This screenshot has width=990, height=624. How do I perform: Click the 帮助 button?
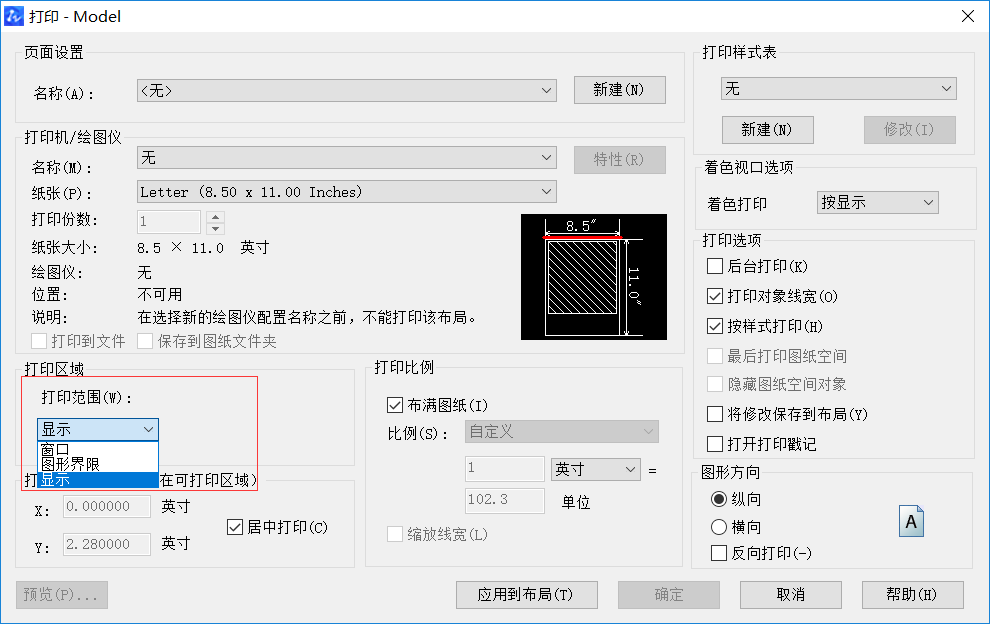pyautogui.click(x=912, y=594)
